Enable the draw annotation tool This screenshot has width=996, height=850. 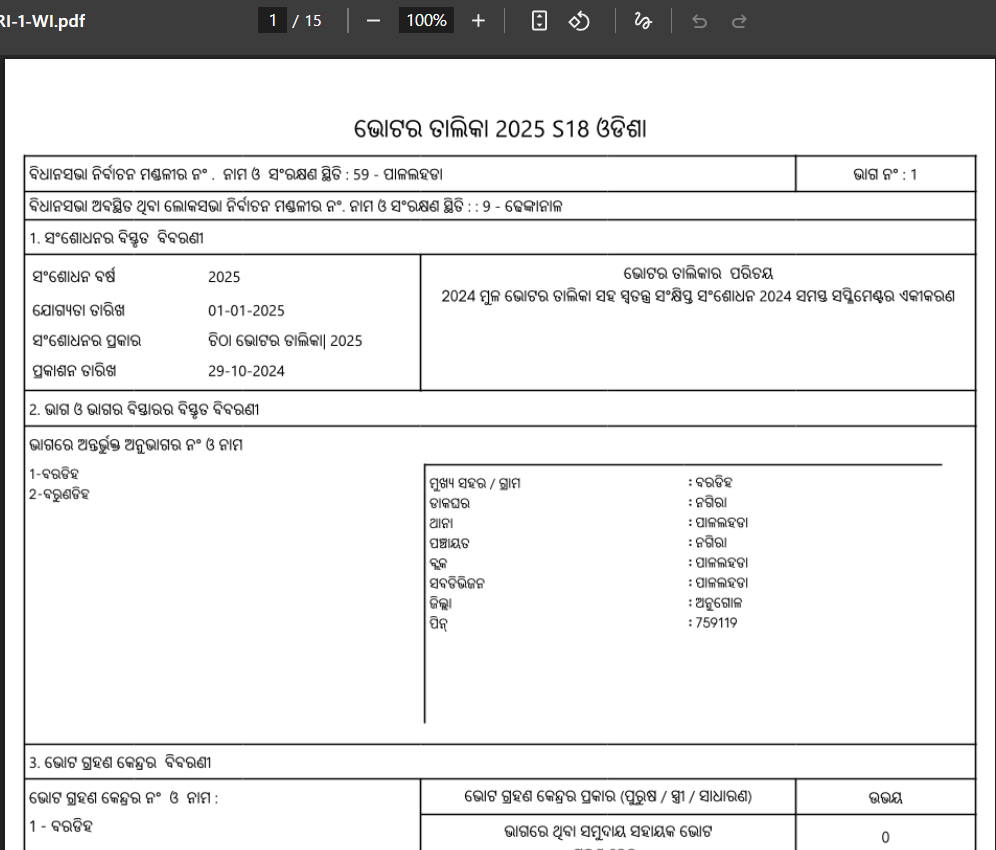(x=643, y=21)
